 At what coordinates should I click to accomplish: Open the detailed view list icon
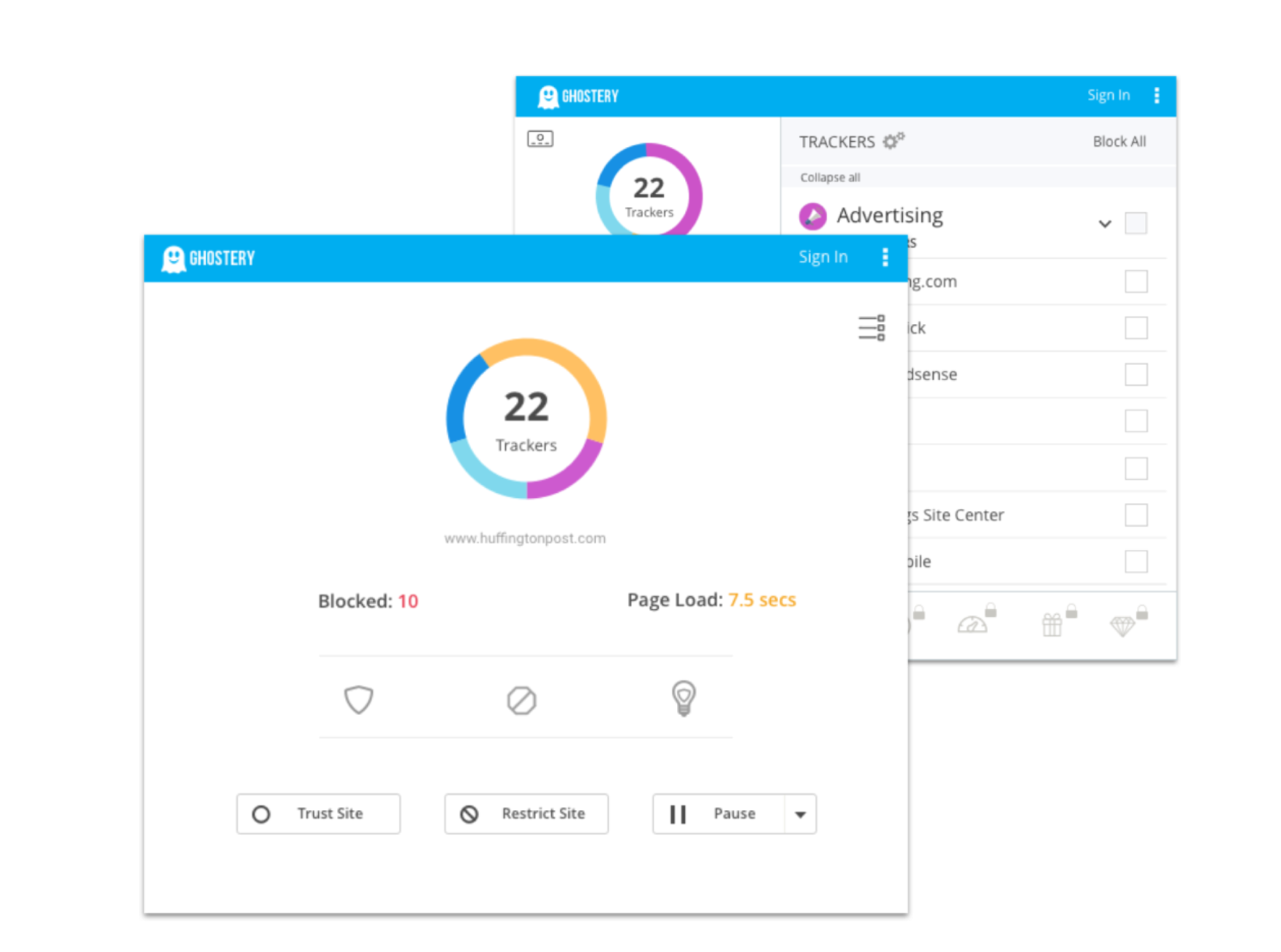pos(871,328)
